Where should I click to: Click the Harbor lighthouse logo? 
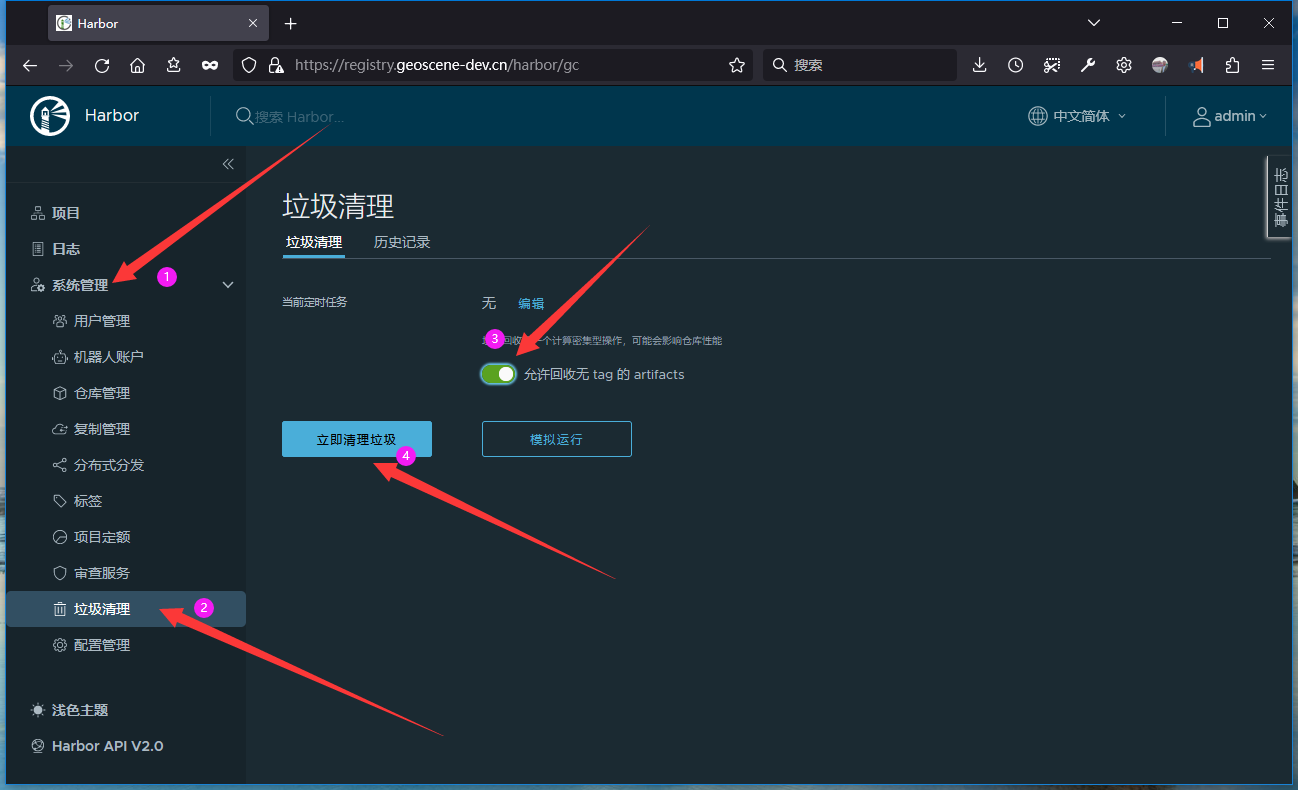50,116
